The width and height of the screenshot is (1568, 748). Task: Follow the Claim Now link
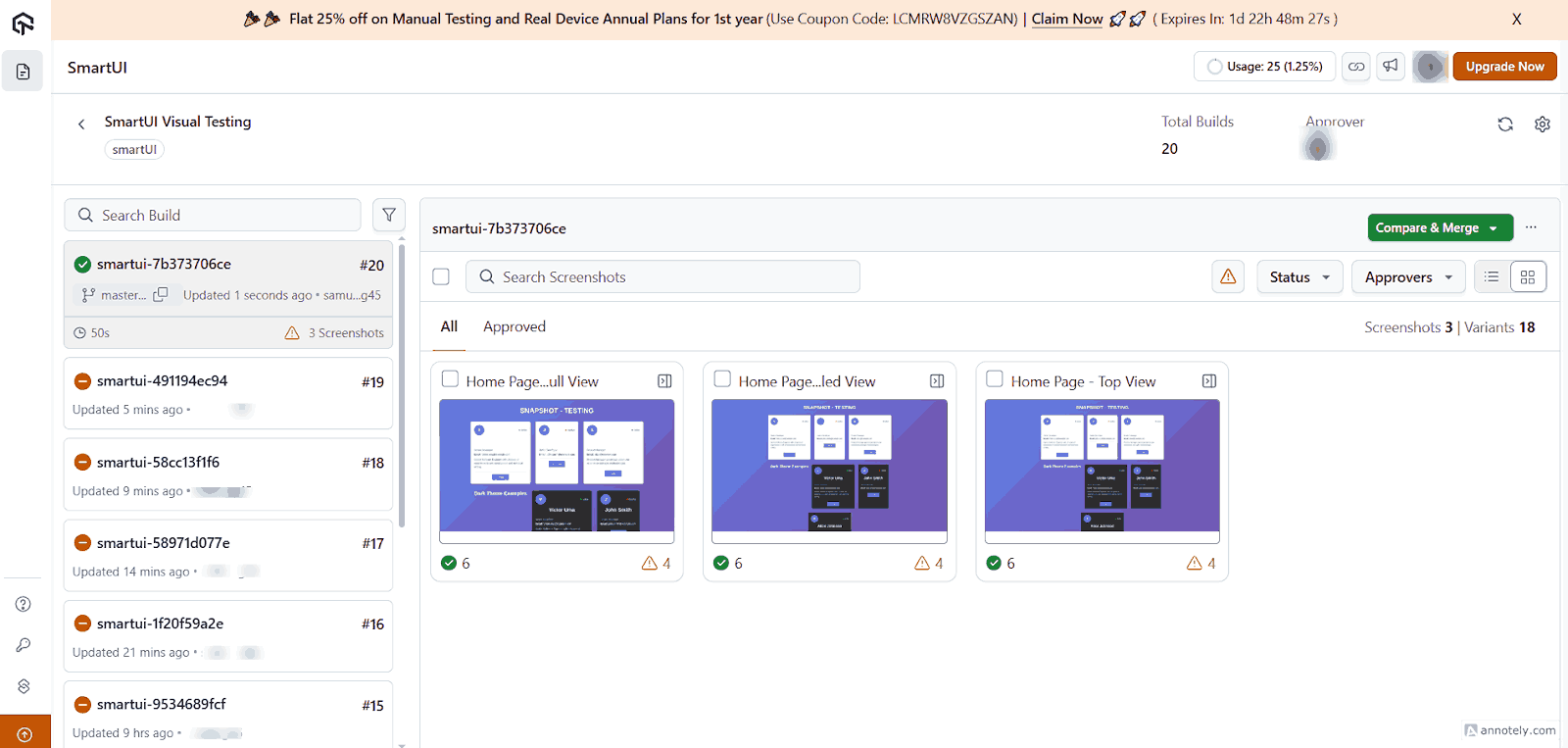click(1066, 19)
